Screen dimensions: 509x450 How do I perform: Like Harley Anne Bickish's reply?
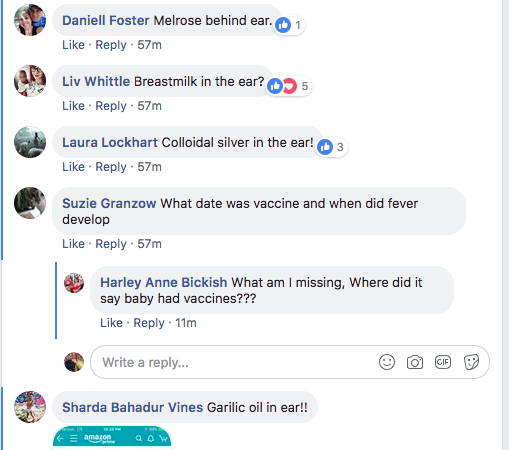pyautogui.click(x=111, y=323)
